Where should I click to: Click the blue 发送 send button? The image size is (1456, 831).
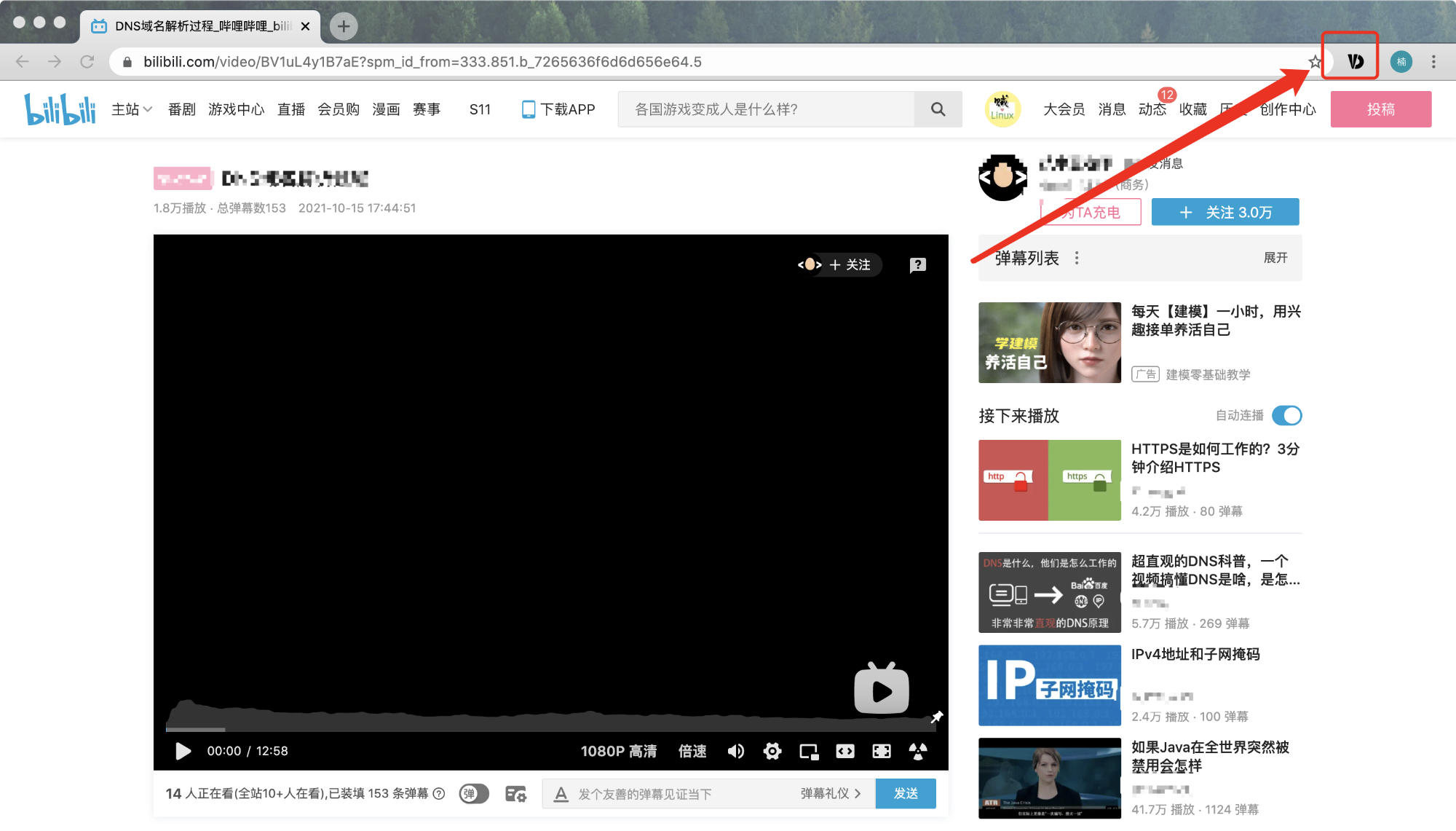[x=905, y=793]
